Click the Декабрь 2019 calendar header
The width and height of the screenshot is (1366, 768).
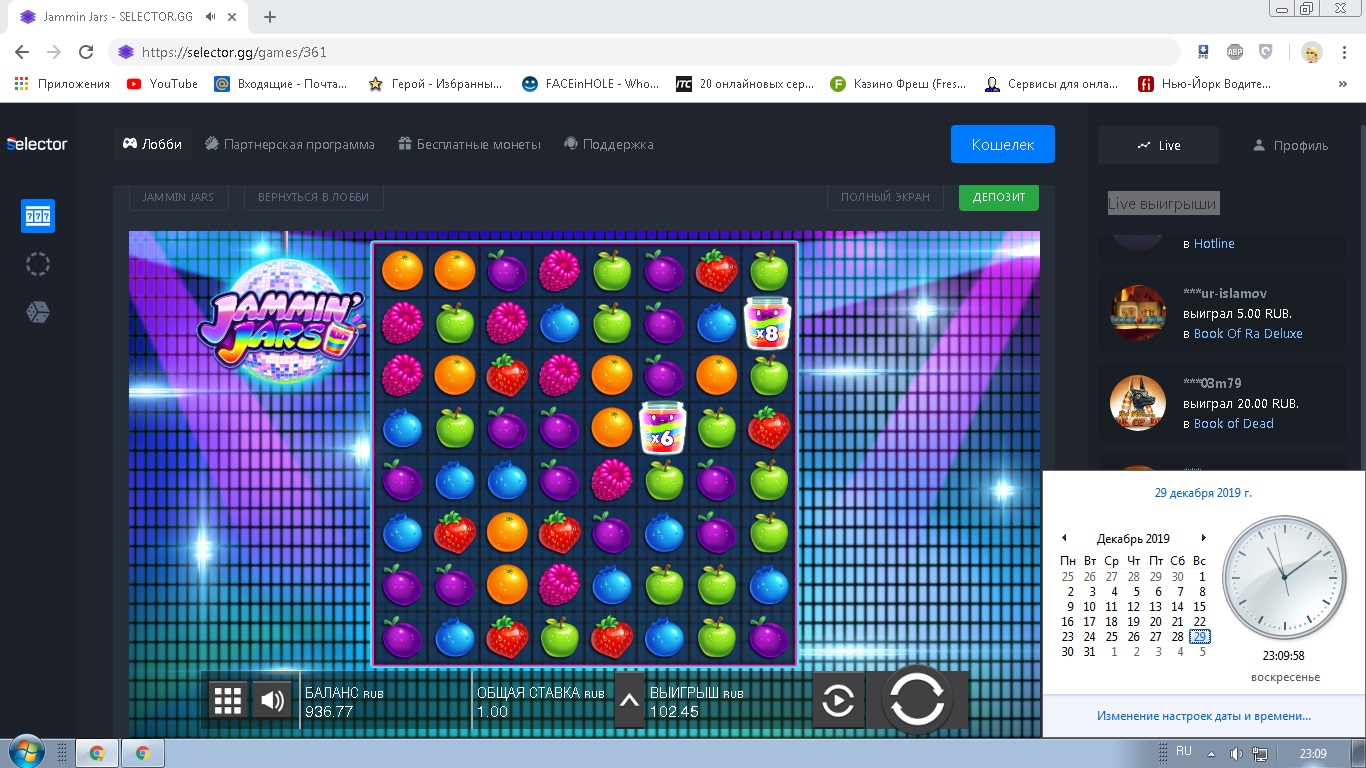point(1133,539)
